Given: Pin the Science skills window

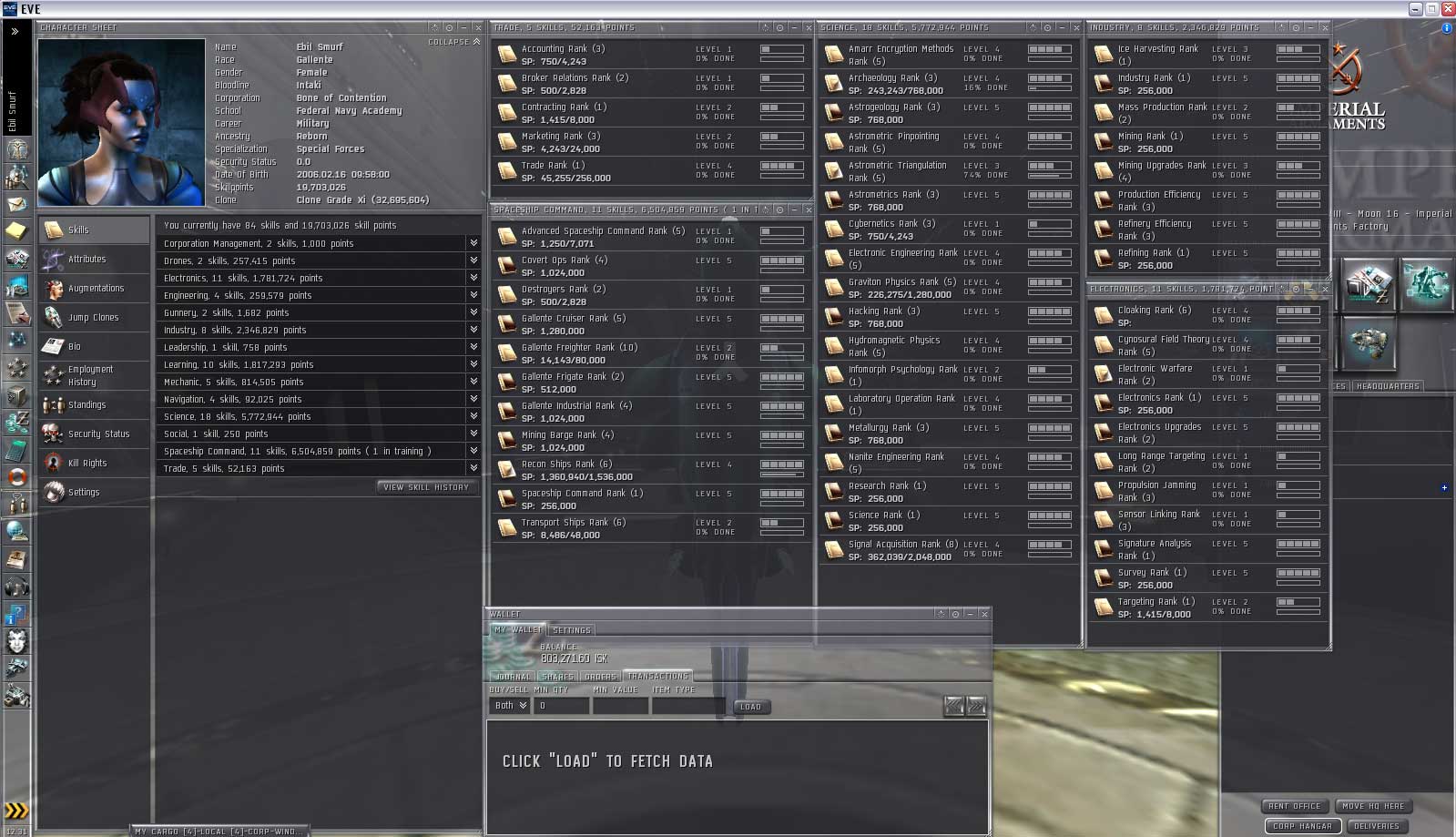Looking at the screenshot, I should [x=1047, y=28].
